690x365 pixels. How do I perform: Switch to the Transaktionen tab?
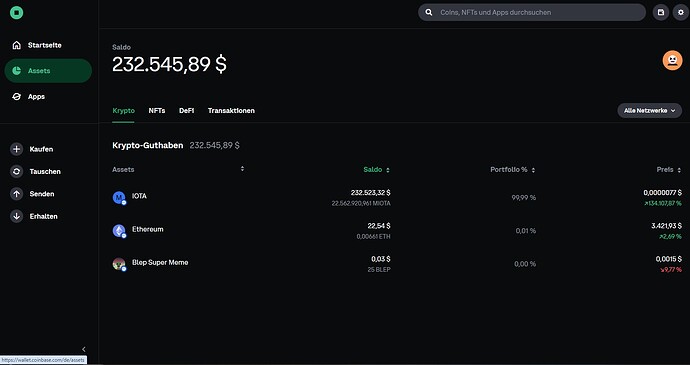(x=231, y=111)
